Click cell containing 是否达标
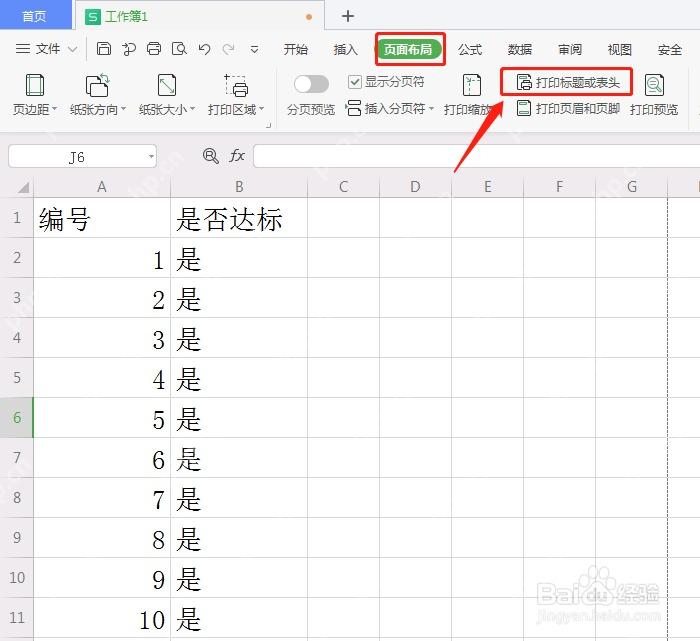Viewport: 700px width, 641px height. 239,218
